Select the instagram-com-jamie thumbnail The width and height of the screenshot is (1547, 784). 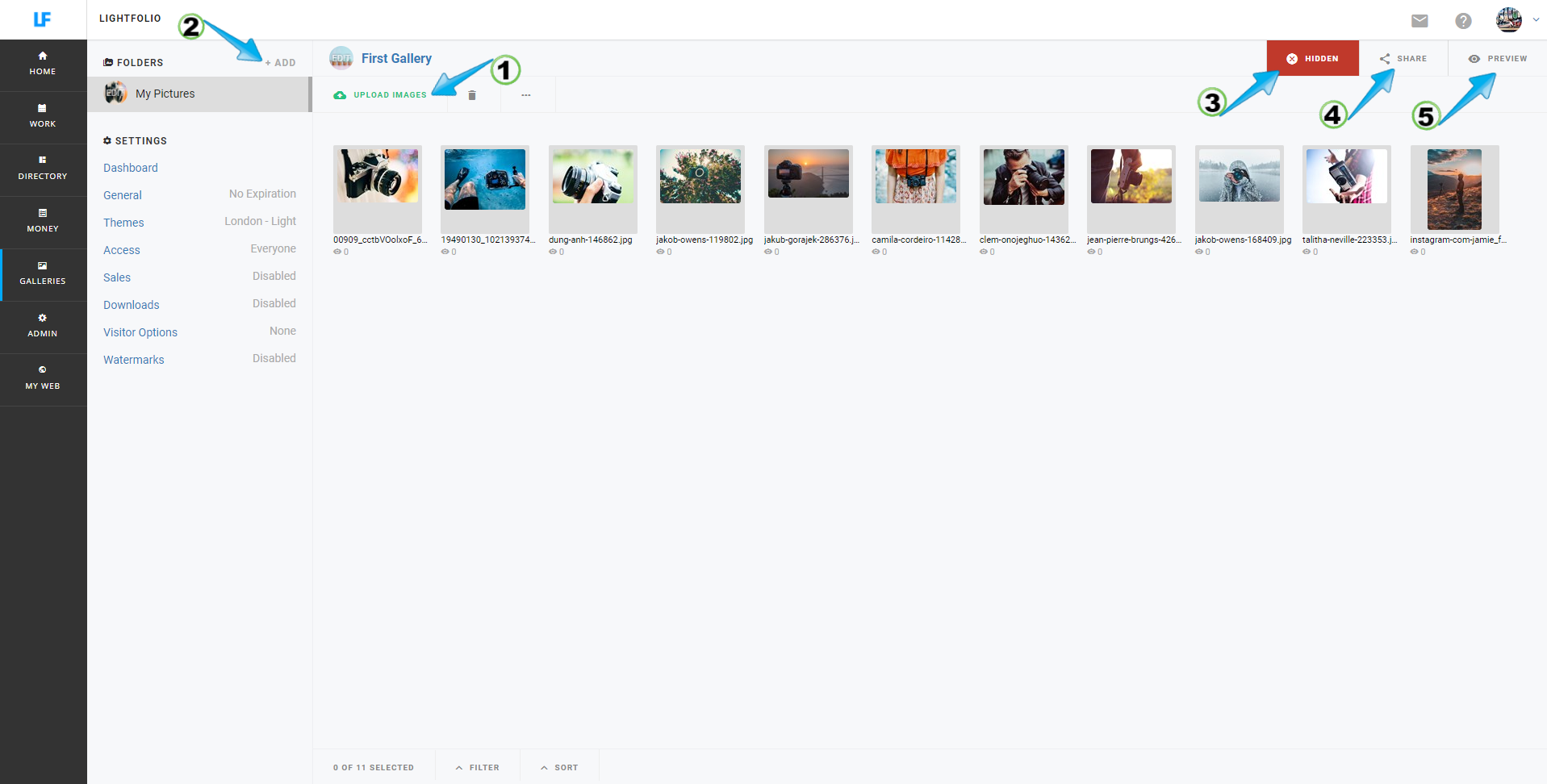click(1455, 189)
